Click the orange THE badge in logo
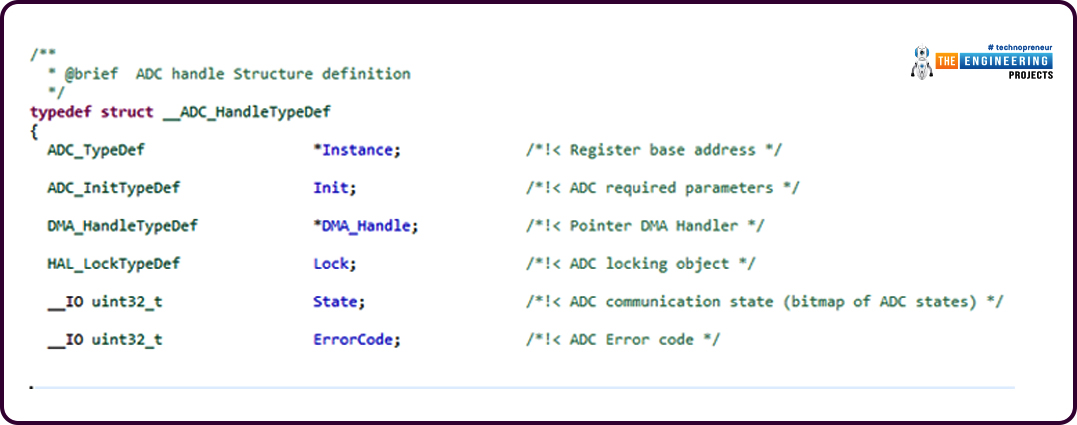This screenshot has height=425, width=1077. tap(946, 61)
